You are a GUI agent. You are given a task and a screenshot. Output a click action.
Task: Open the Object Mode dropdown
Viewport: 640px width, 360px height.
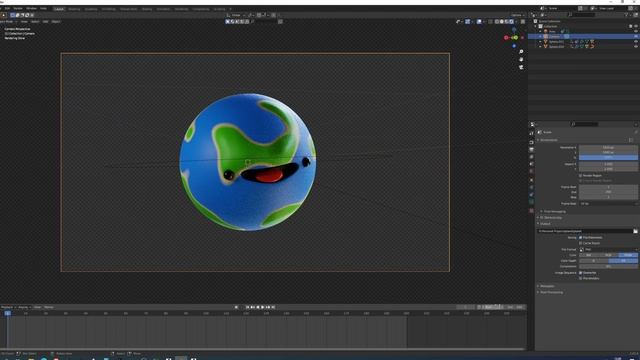[7, 21]
